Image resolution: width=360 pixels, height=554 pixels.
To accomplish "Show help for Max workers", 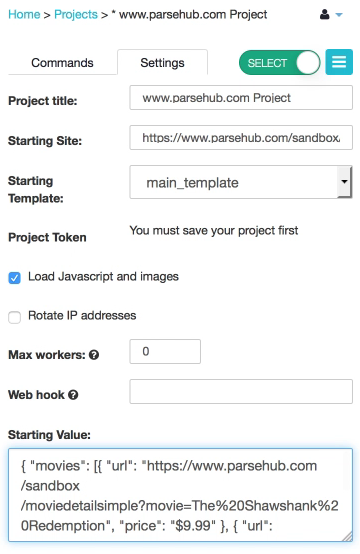I will (x=94, y=355).
